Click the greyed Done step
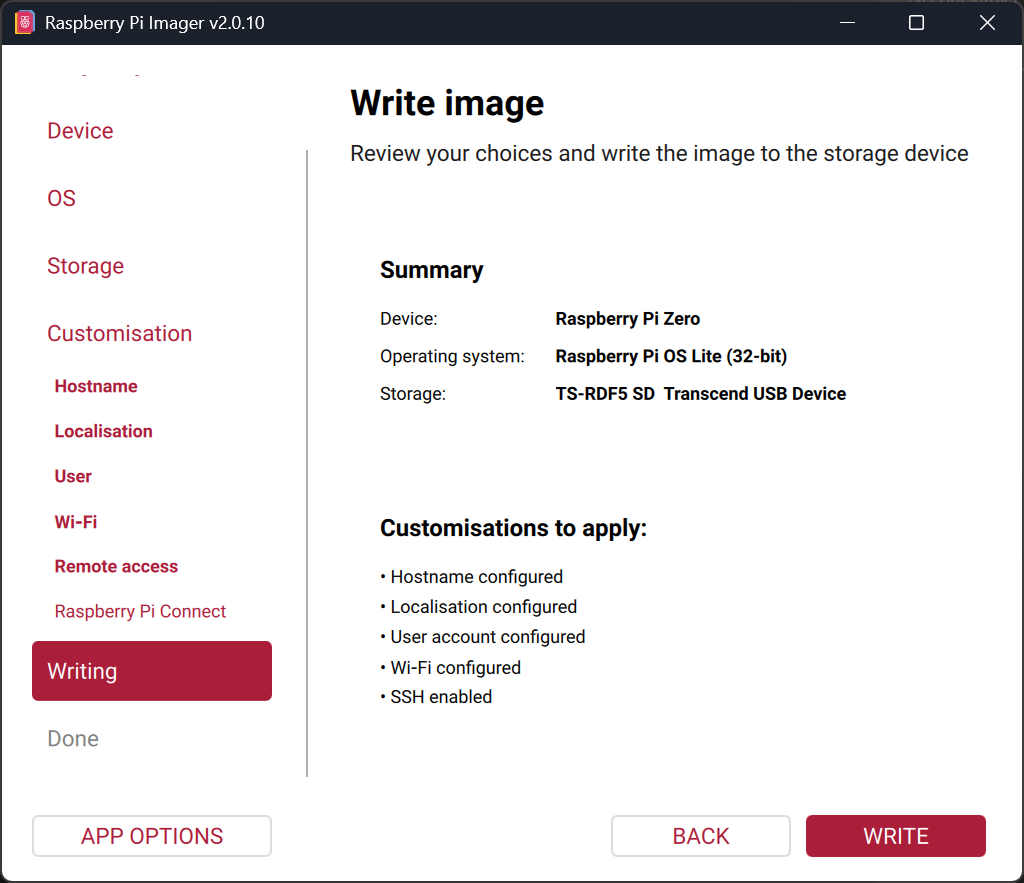Viewport: 1024px width, 883px height. [73, 739]
